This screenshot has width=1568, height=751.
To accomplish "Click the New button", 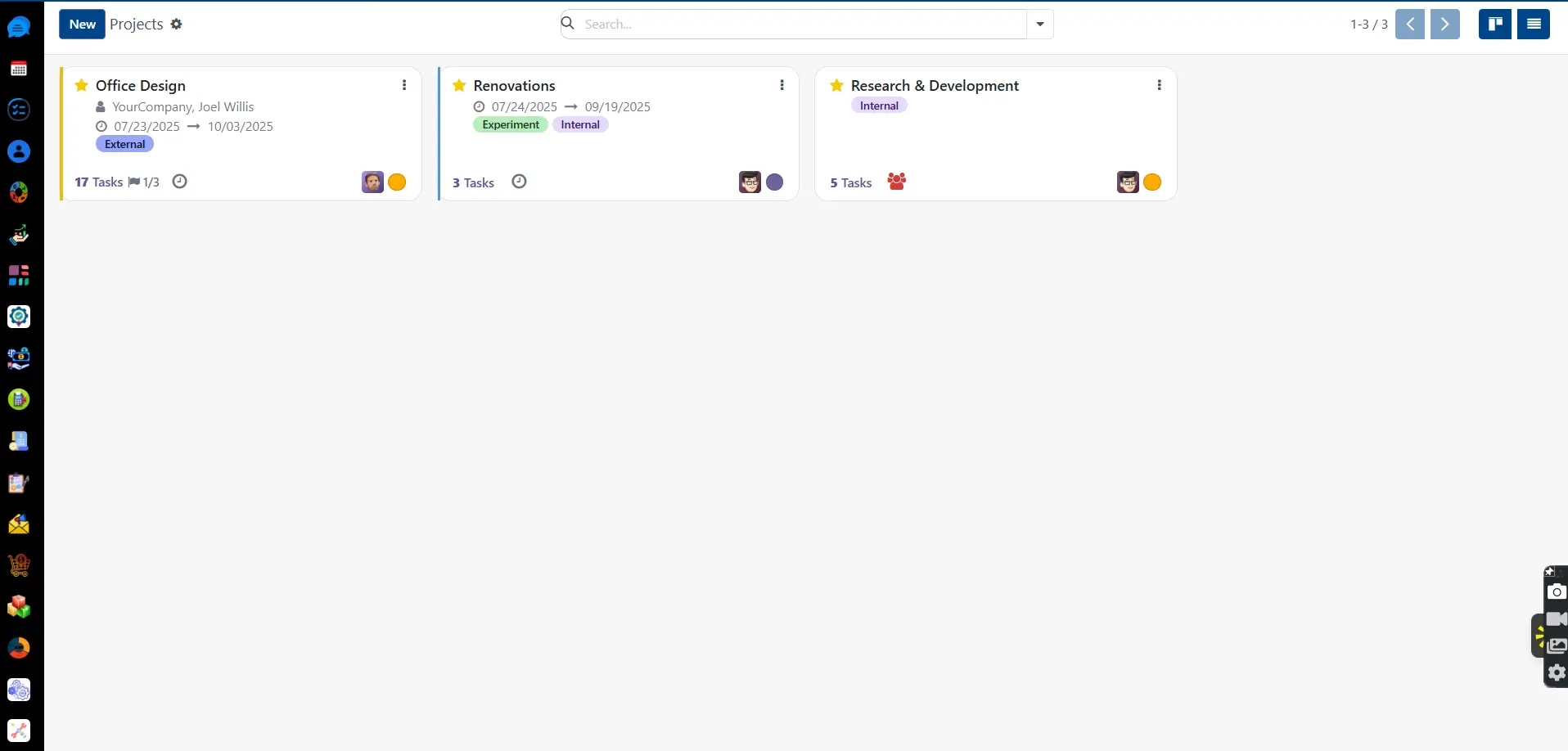I will point(82,24).
